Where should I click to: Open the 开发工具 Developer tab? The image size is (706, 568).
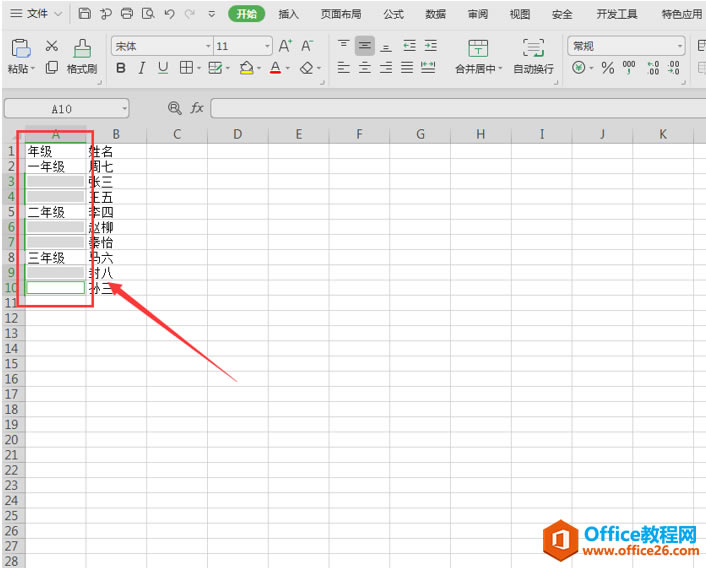[x=617, y=14]
